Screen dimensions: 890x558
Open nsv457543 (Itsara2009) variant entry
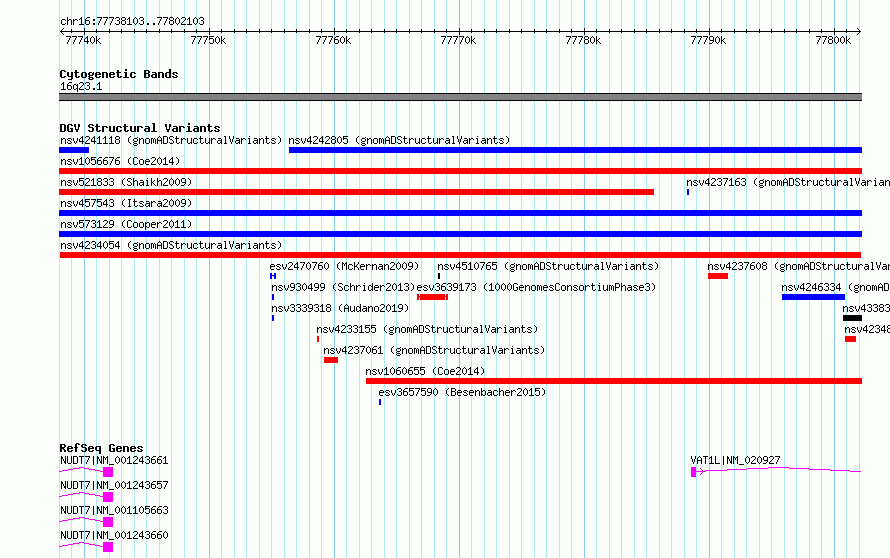pos(126,203)
